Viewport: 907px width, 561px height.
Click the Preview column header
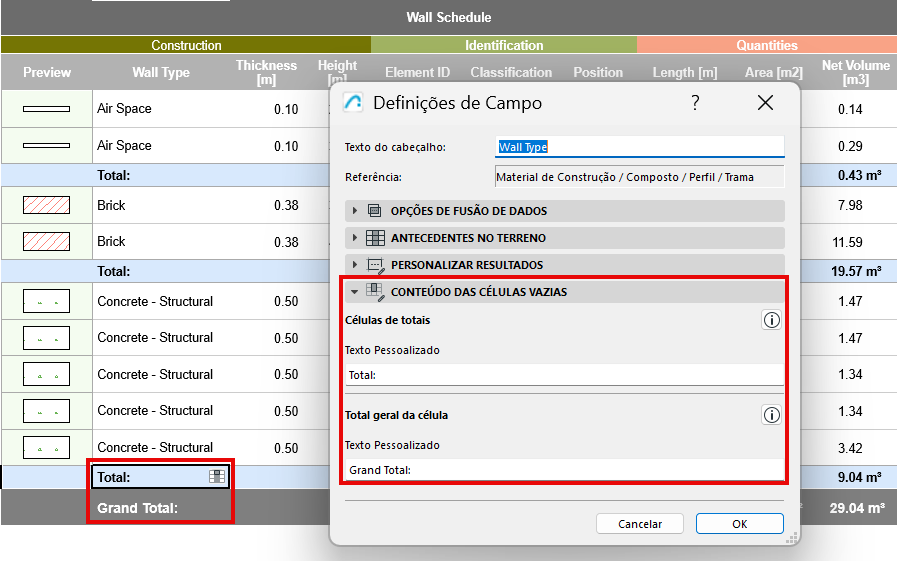47,72
